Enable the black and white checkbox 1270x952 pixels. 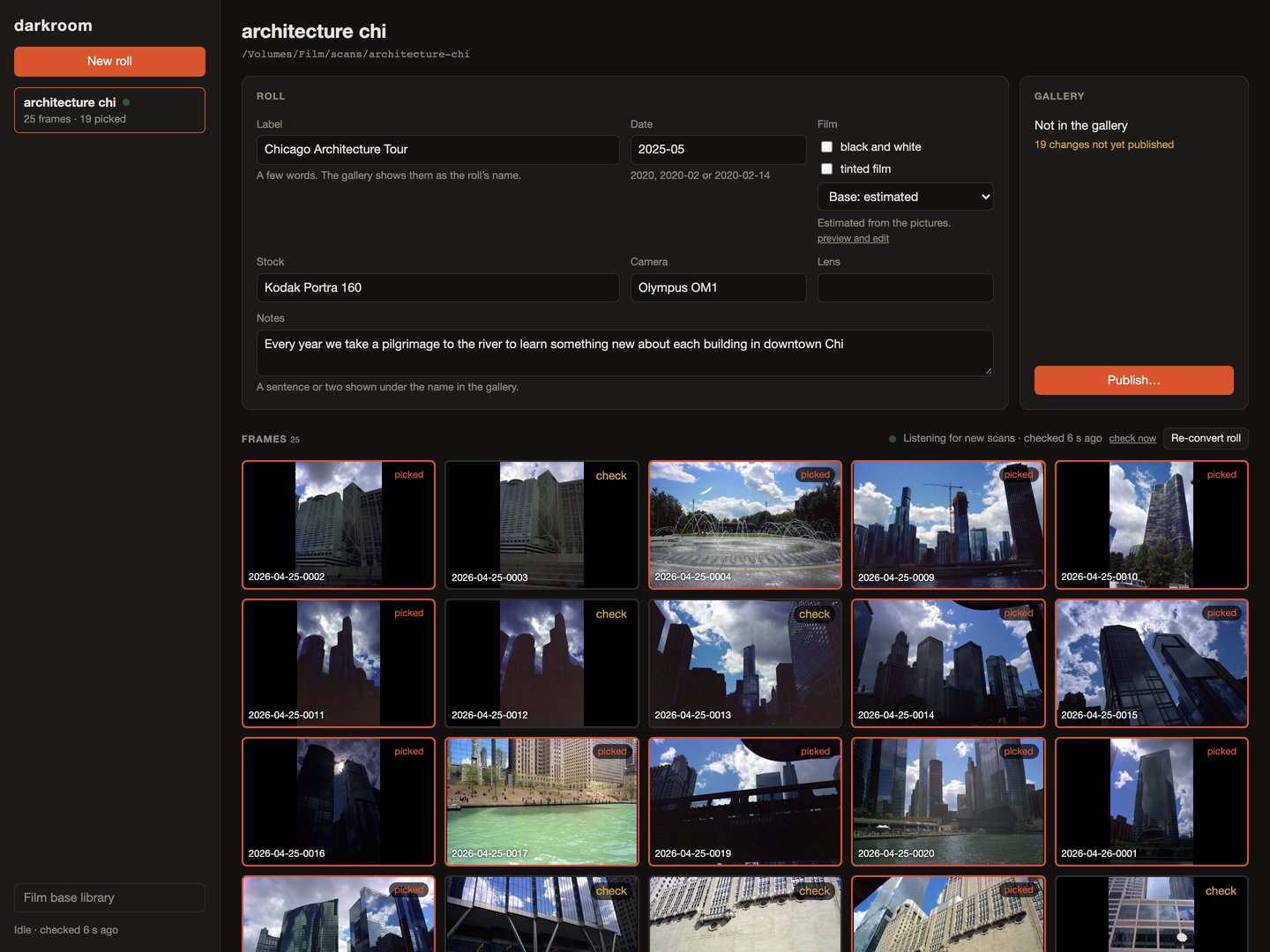(x=826, y=147)
